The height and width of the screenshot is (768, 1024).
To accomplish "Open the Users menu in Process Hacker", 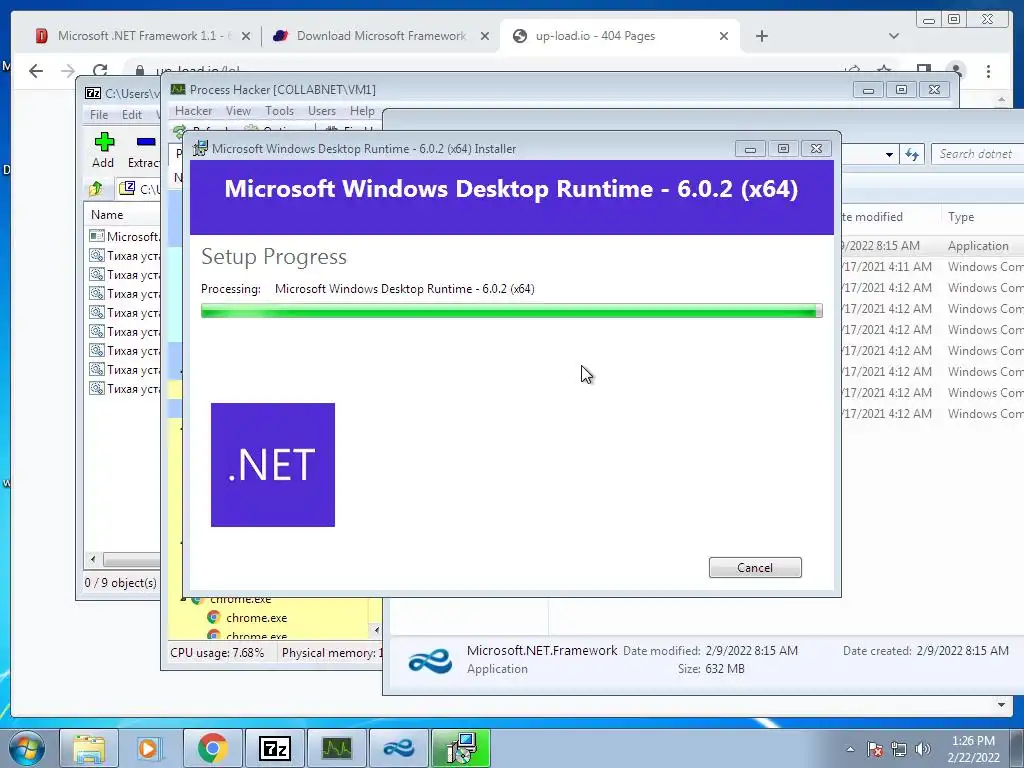I will point(322,111).
